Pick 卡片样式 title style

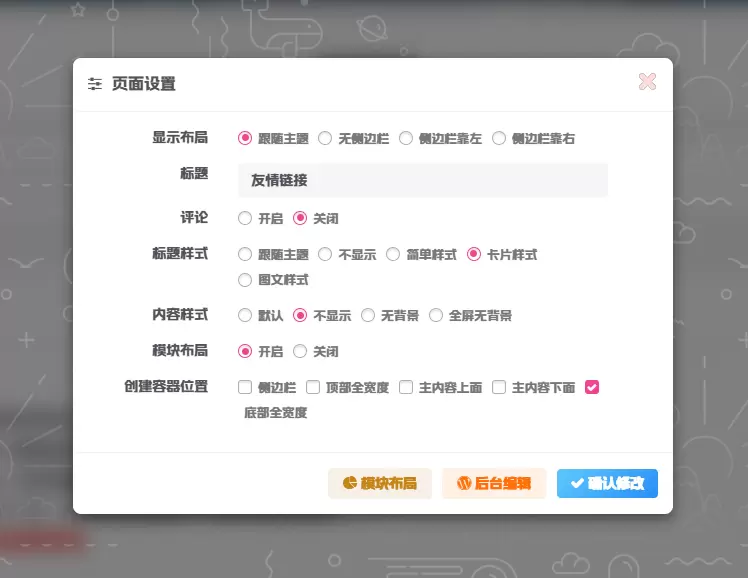coord(473,254)
